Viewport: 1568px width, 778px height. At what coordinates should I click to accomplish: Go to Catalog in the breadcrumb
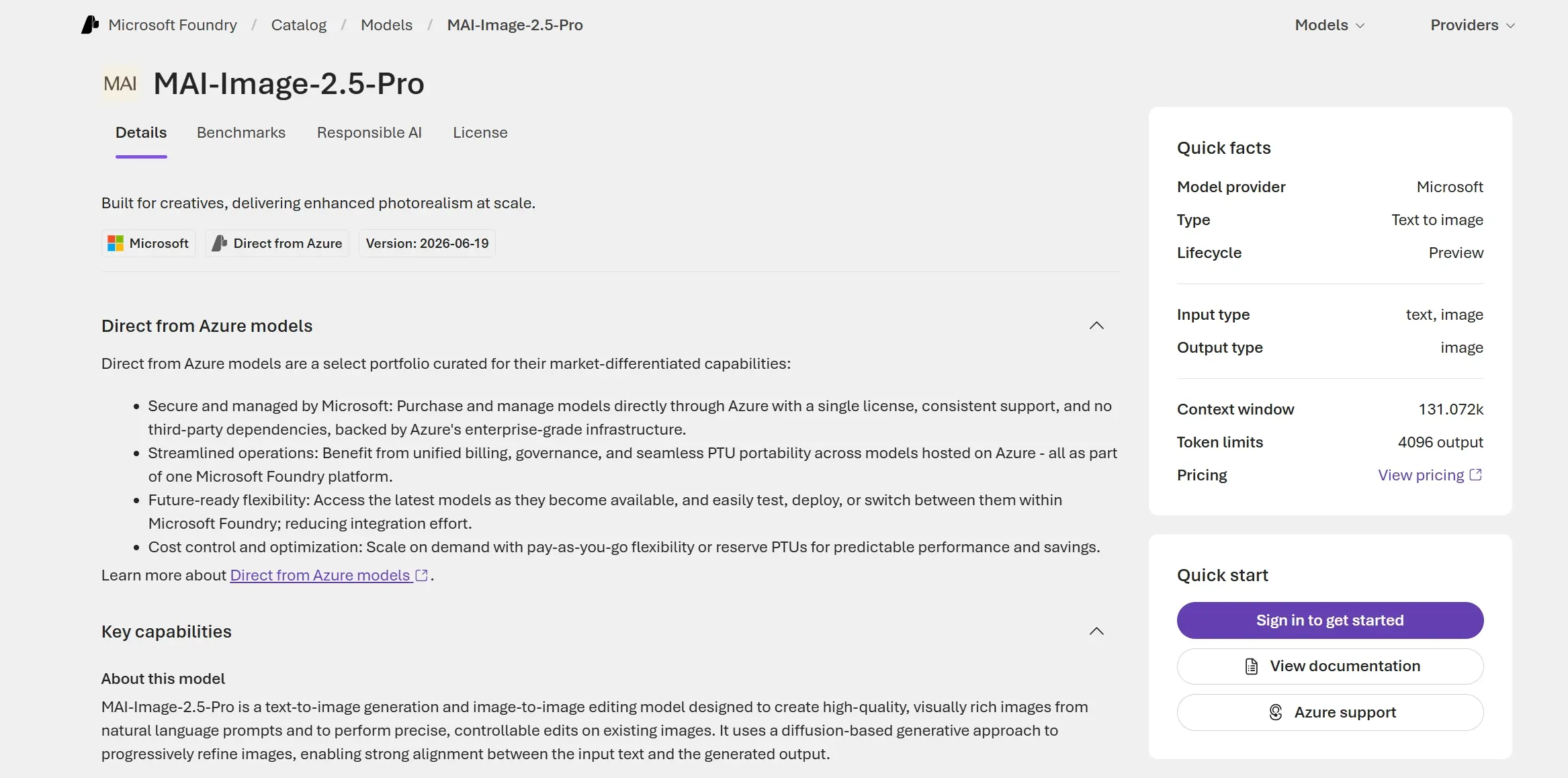[x=299, y=25]
